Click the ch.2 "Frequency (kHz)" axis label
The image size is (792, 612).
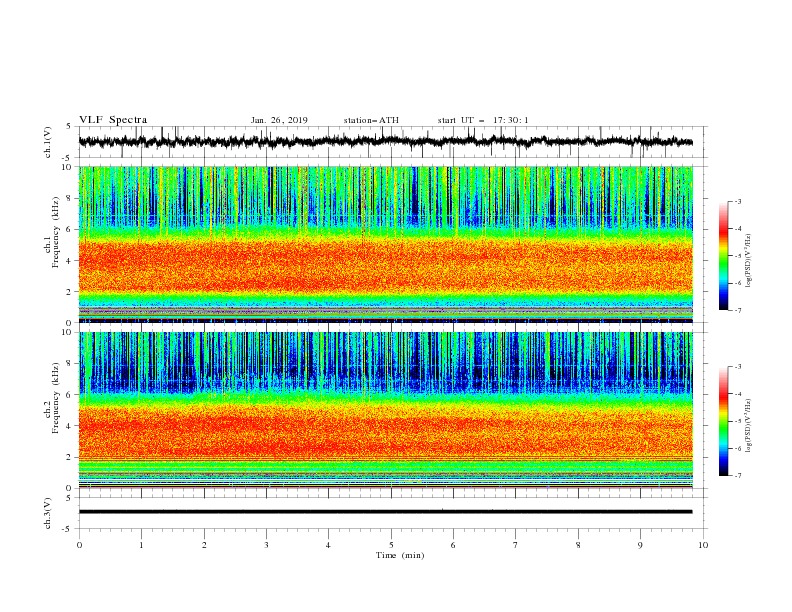pyautogui.click(x=55, y=397)
